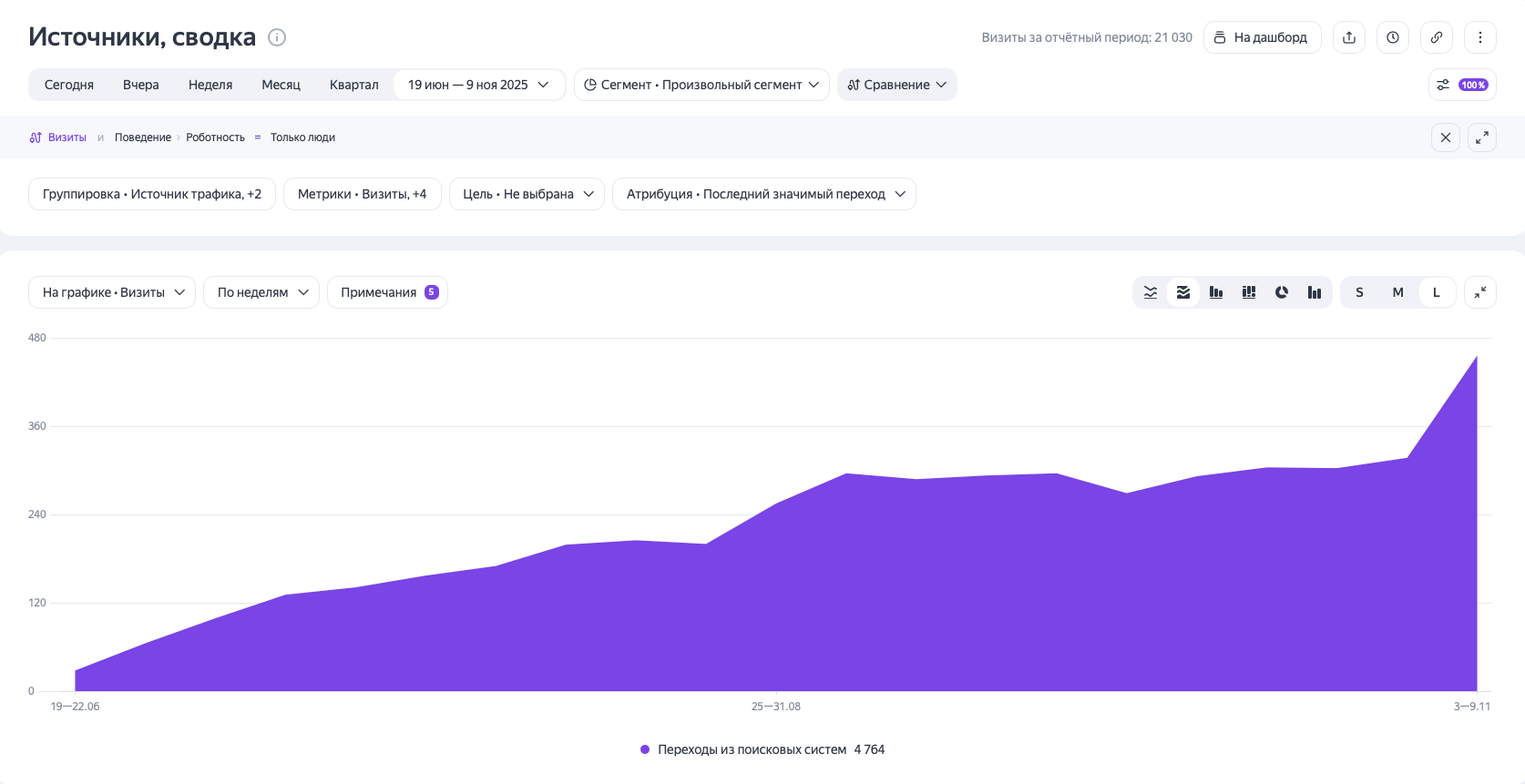Switch chart to line graph view

1151,292
